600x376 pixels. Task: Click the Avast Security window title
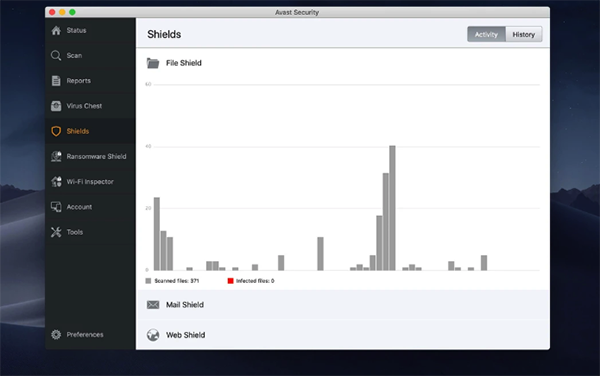[x=297, y=12]
